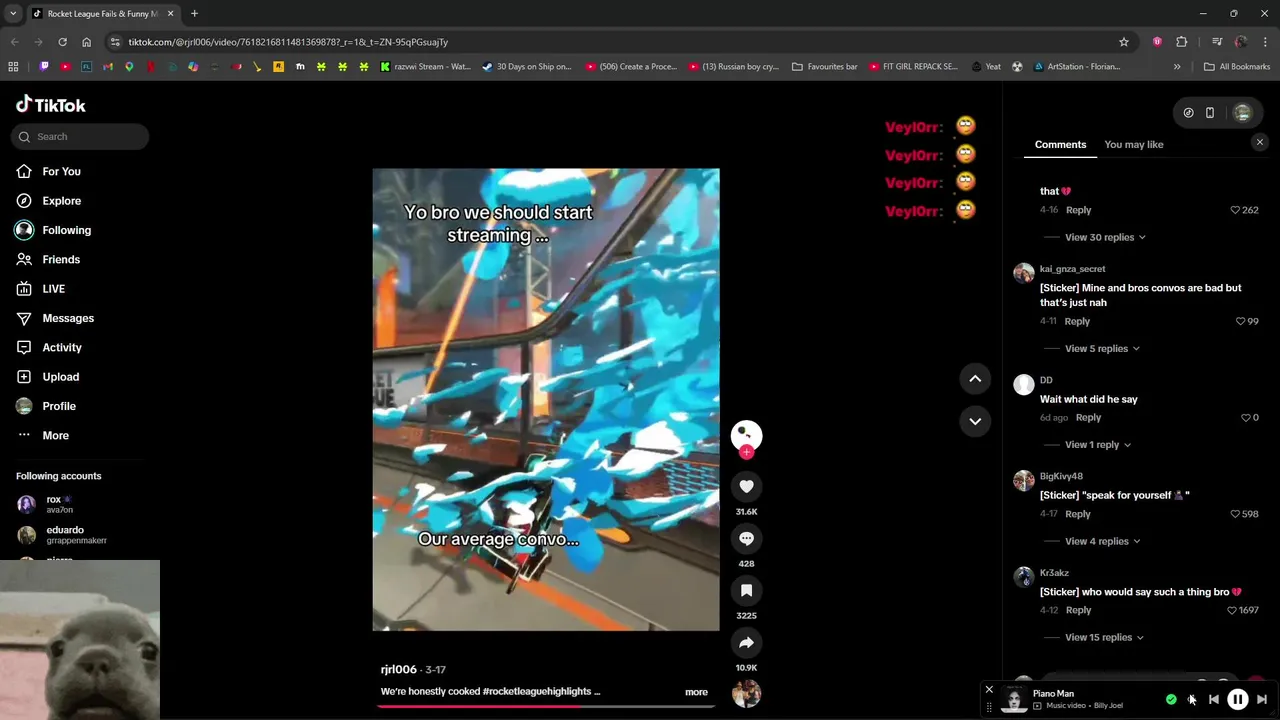The width and height of the screenshot is (1280, 720).
Task: Expand View 15 replies under Kr3akz
Action: coord(1104,638)
